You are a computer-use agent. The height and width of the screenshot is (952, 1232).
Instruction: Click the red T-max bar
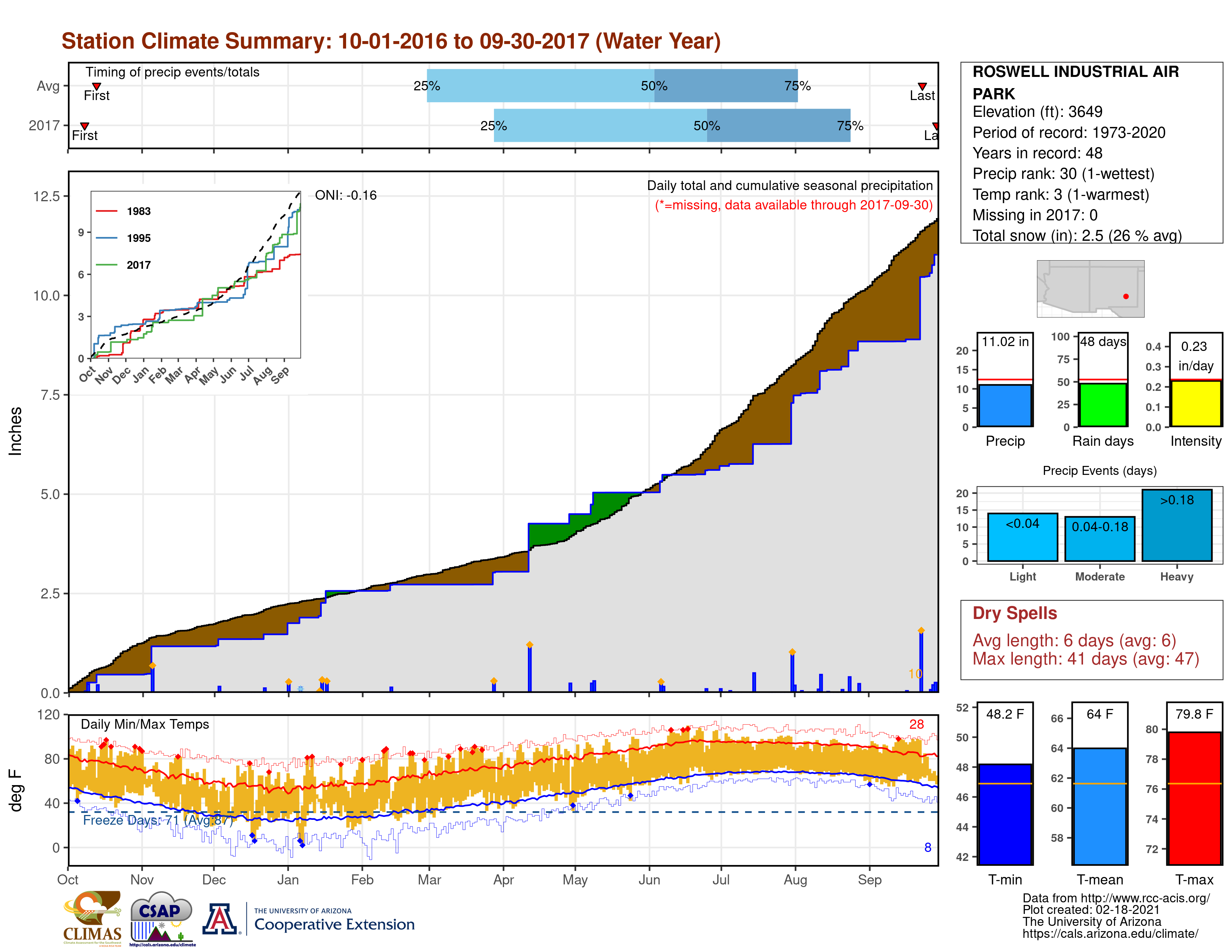click(x=1195, y=799)
